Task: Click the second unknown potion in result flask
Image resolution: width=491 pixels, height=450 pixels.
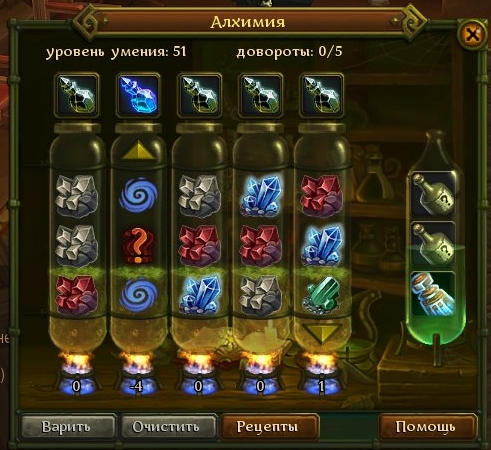Action: click(433, 245)
